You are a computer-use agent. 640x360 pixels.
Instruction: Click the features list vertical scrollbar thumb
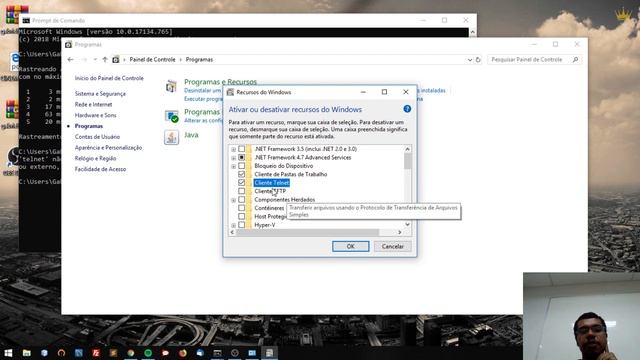(x=407, y=161)
